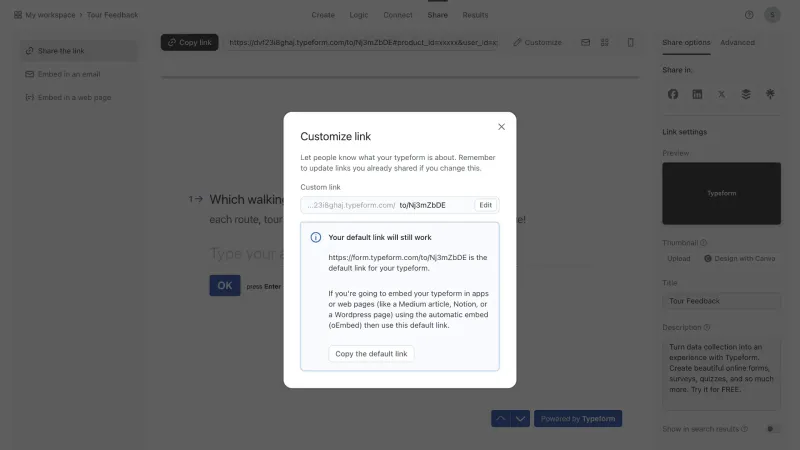Switch to mobile preview icon

click(x=631, y=42)
